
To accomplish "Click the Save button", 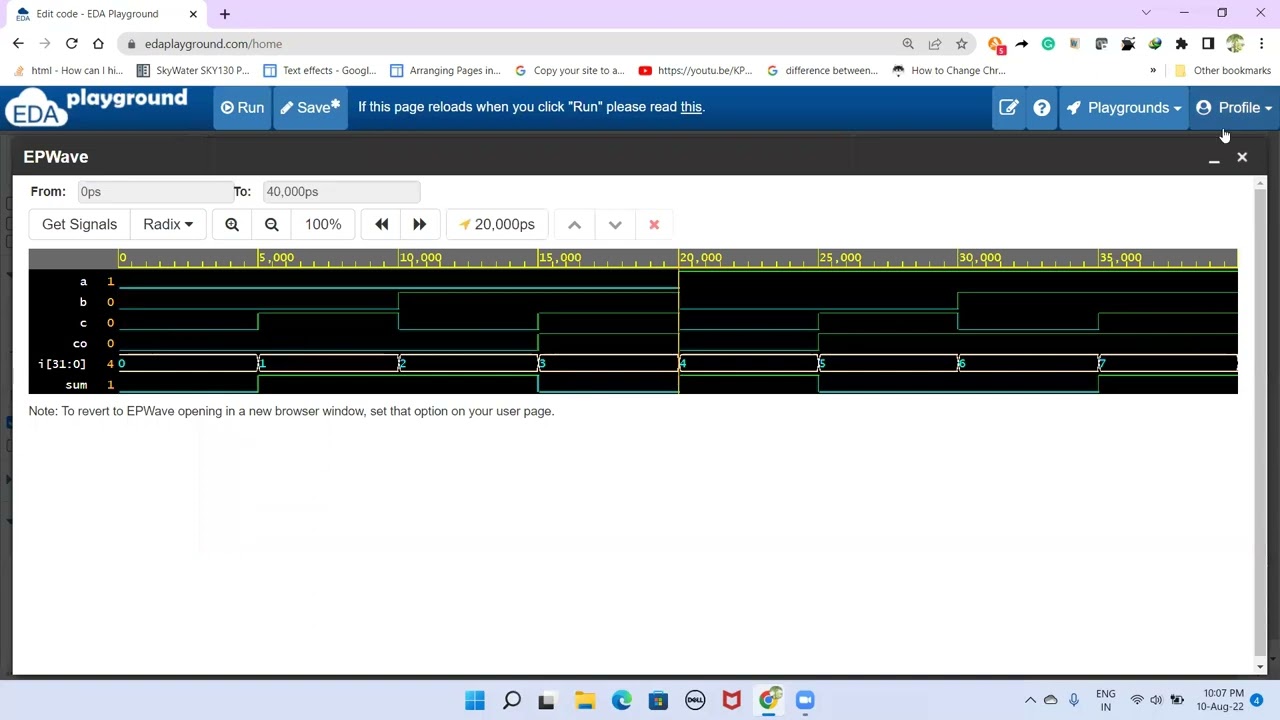I will point(310,108).
